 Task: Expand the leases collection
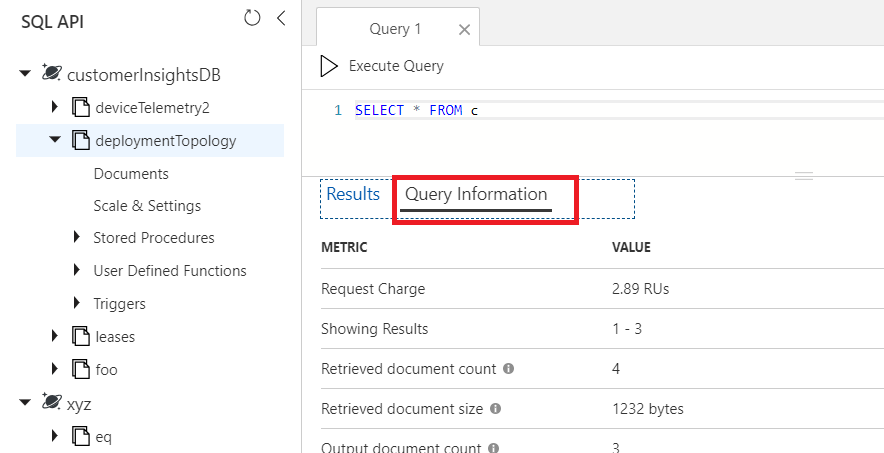55,336
